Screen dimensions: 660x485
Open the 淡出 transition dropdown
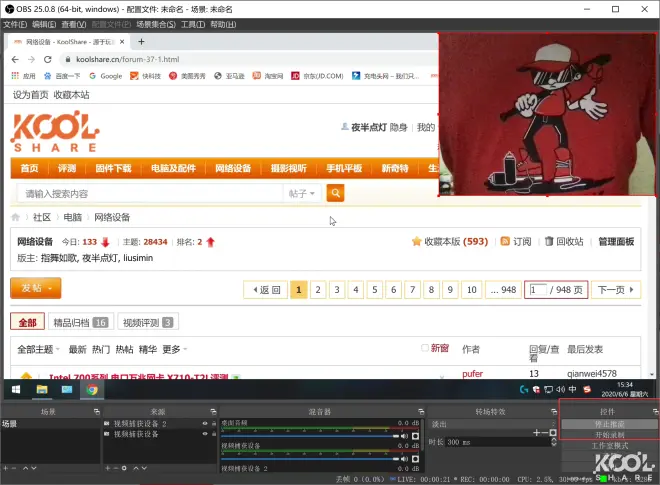pyautogui.click(x=492, y=424)
